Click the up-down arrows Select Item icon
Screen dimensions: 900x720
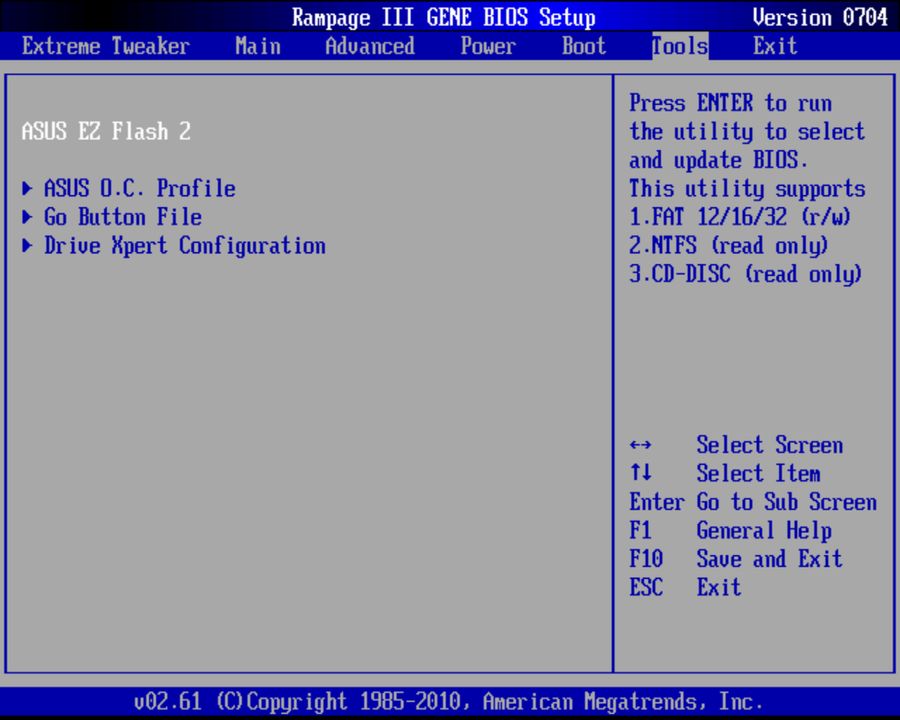[641, 473]
